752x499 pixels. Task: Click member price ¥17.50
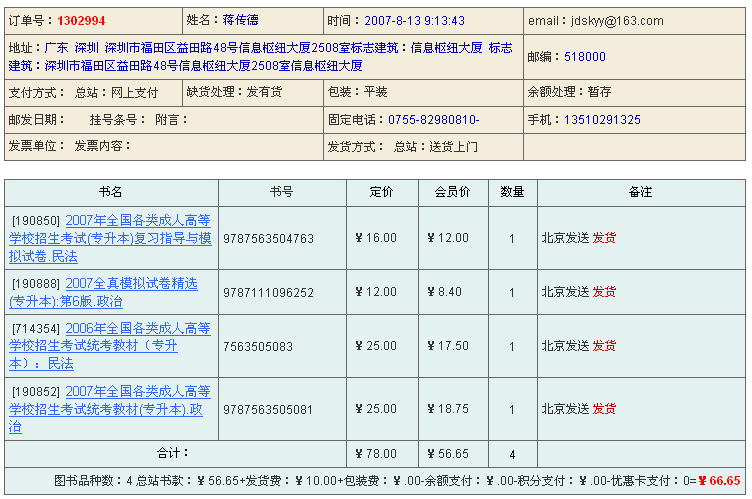[x=448, y=345]
